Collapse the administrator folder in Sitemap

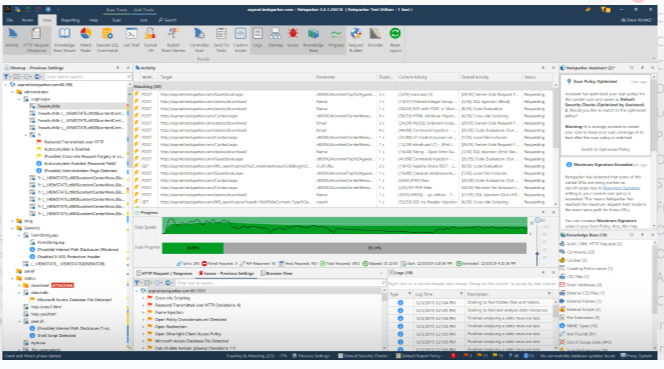point(12,92)
